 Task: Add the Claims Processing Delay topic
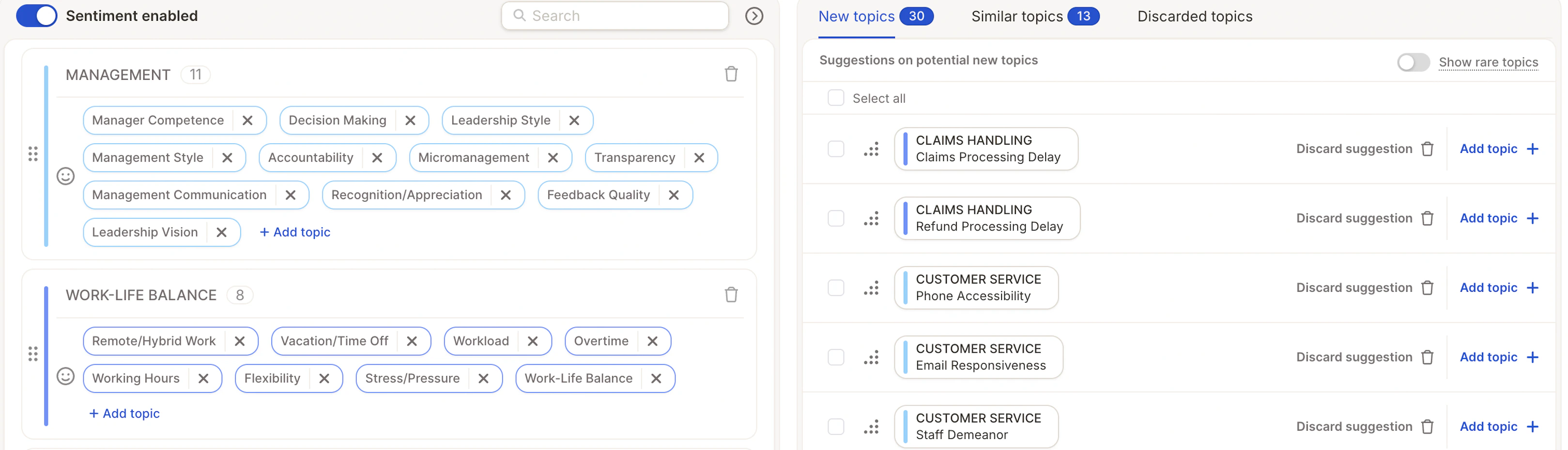[x=1499, y=149]
